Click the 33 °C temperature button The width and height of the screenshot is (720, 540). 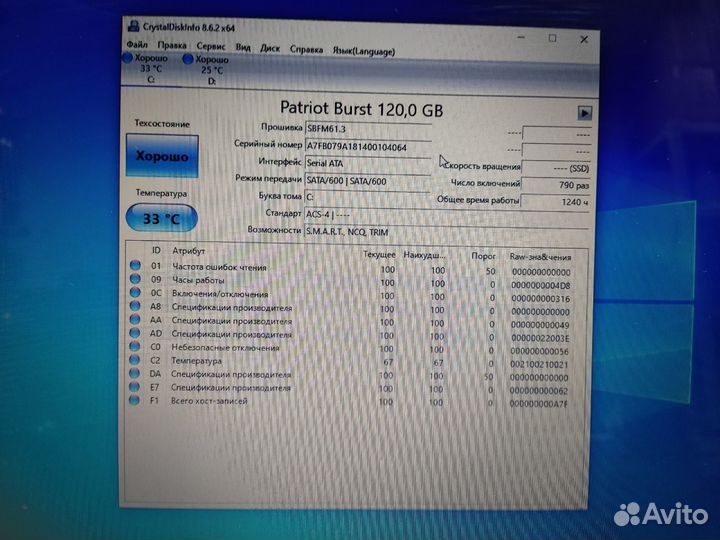click(162, 218)
